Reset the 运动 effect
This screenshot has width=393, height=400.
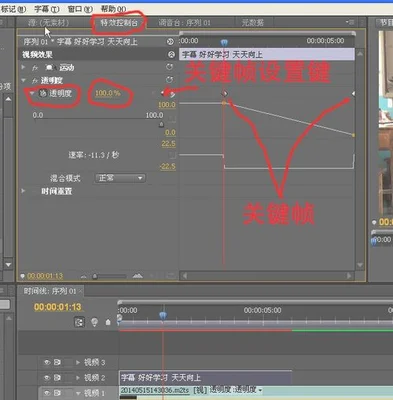tap(170, 67)
